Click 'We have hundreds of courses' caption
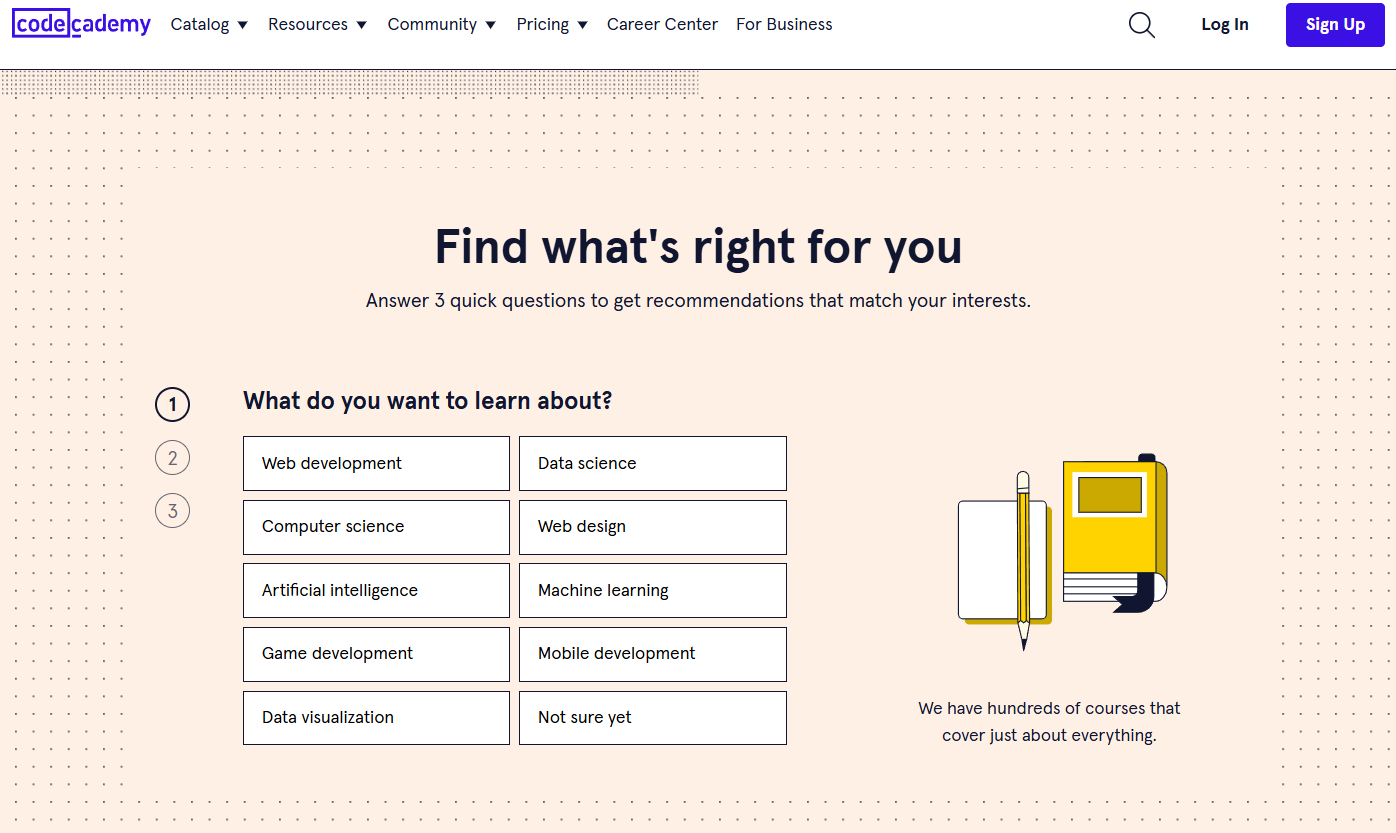Screen dimensions: 1396x833 click(1049, 721)
